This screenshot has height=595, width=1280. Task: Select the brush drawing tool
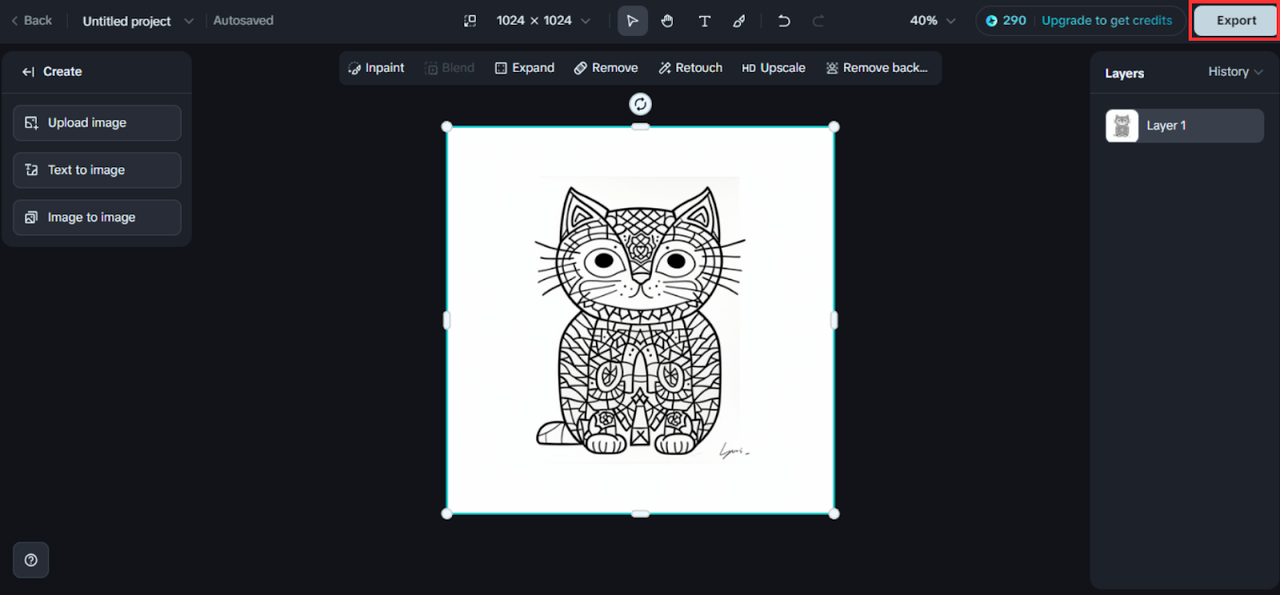739,21
